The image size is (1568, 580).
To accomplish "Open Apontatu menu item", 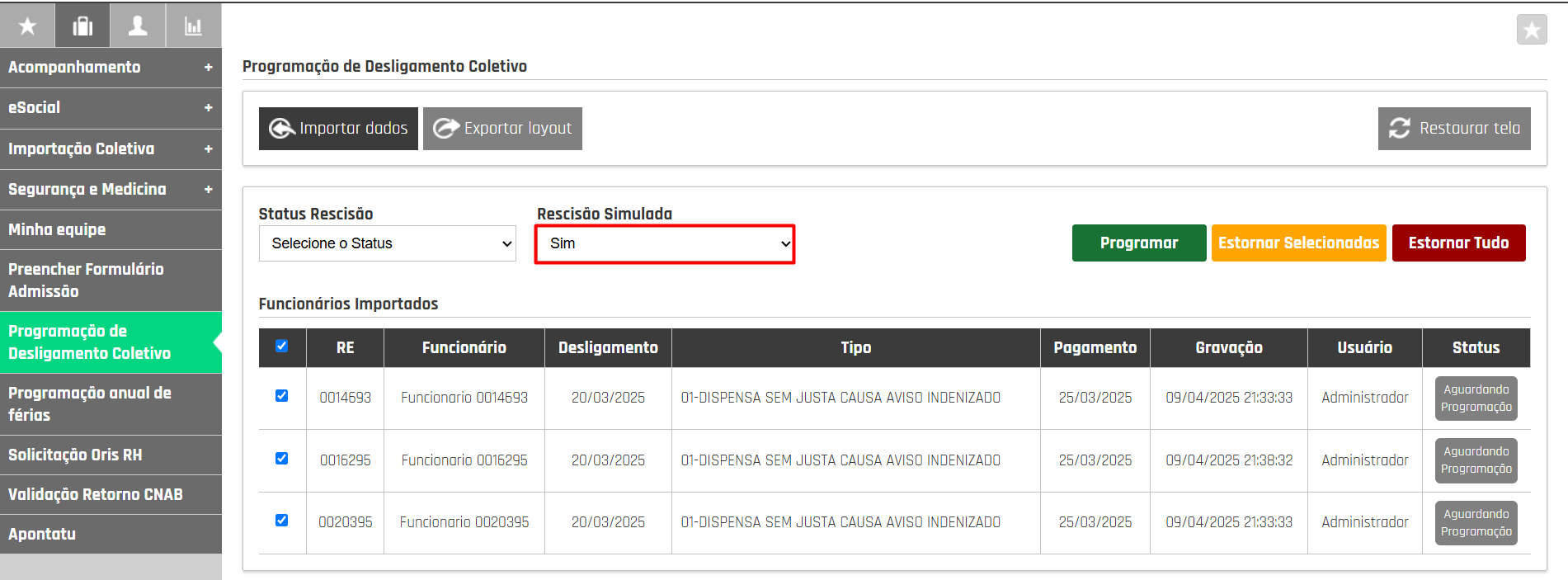I will [111, 534].
